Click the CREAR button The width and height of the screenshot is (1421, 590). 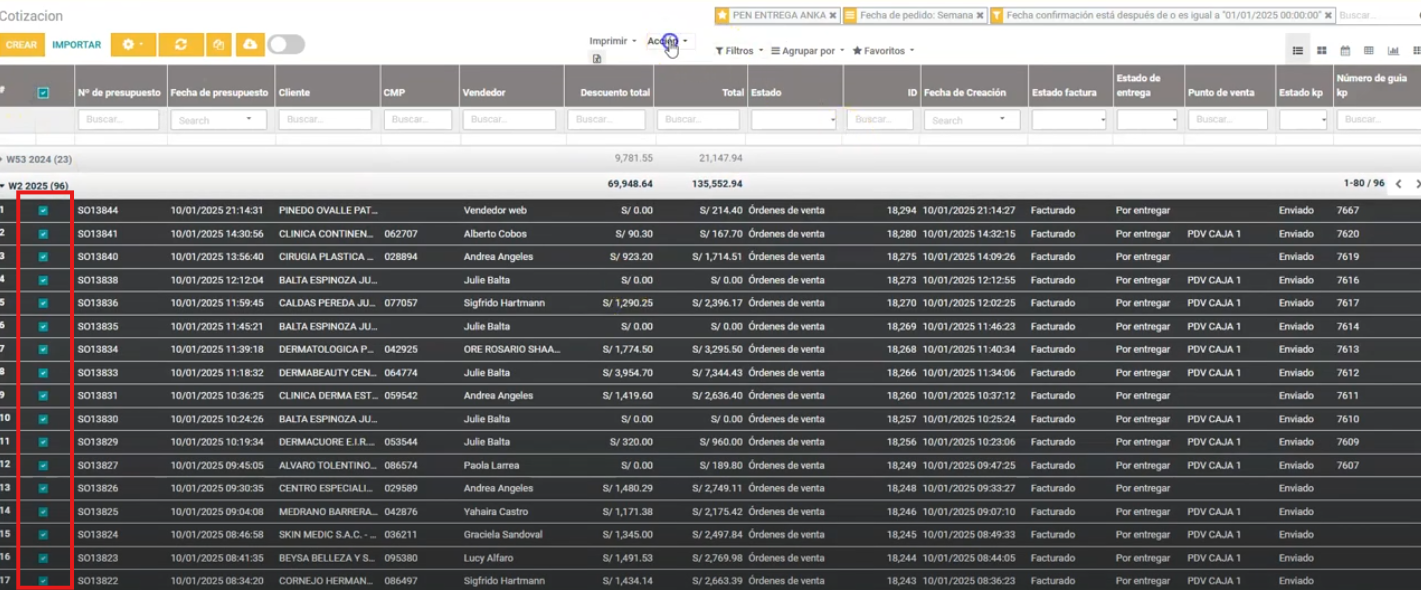click(21, 45)
